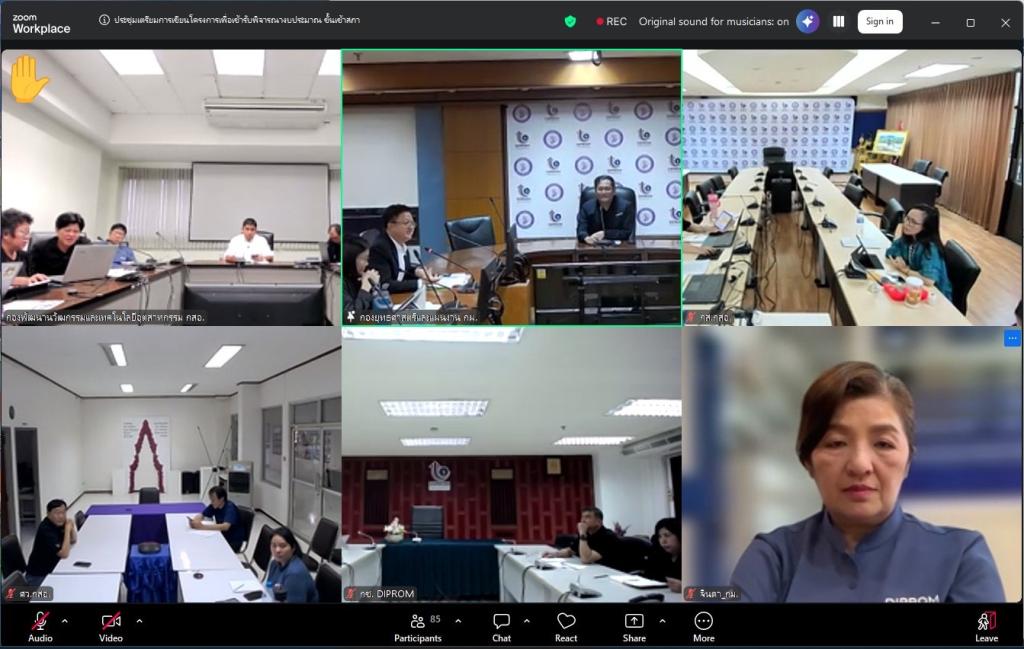Expand the arrow next to Chat
Image resolution: width=1024 pixels, height=649 pixels.
click(526, 621)
